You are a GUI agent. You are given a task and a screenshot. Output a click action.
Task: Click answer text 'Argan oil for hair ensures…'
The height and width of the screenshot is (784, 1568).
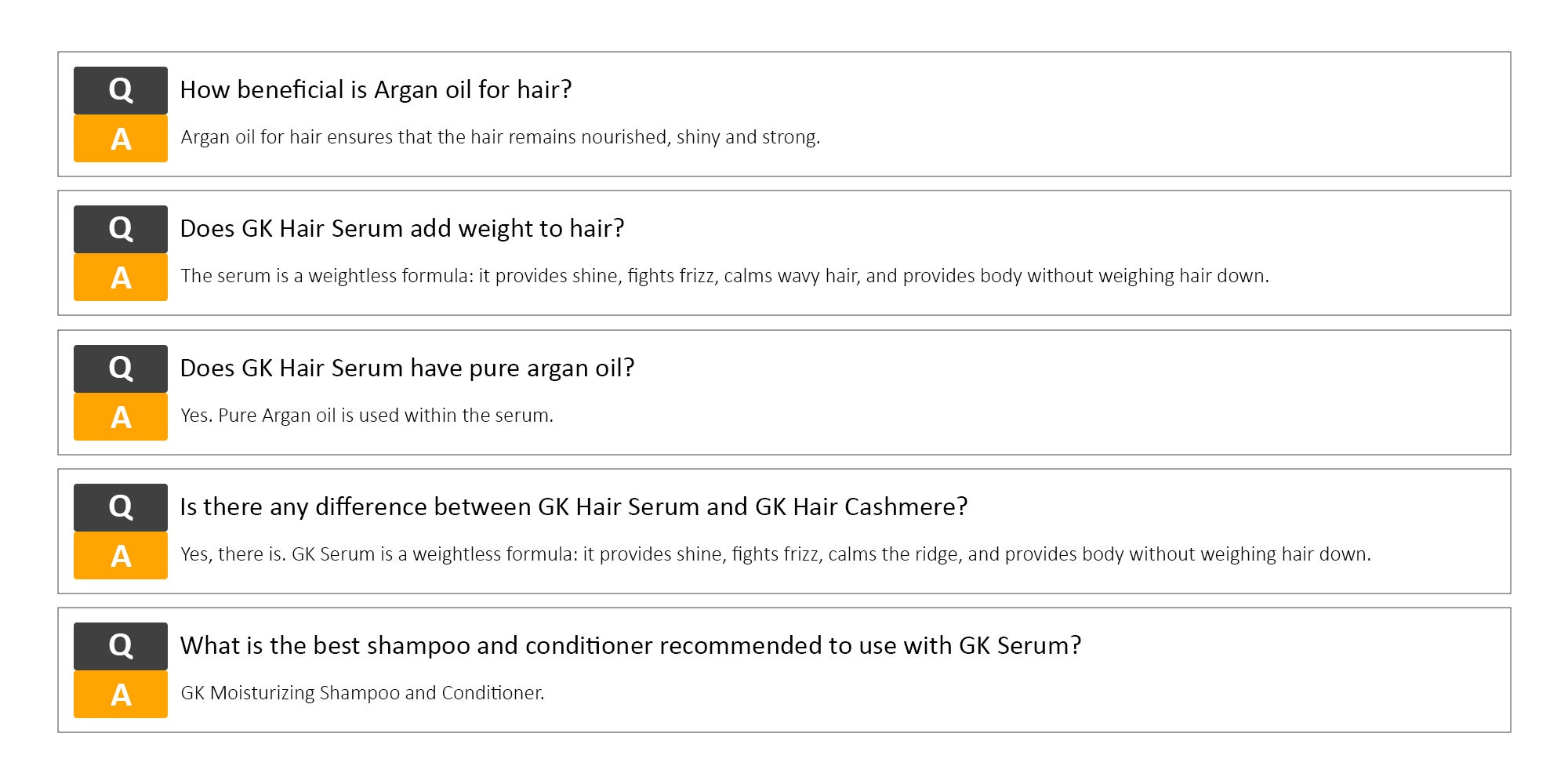pos(500,137)
